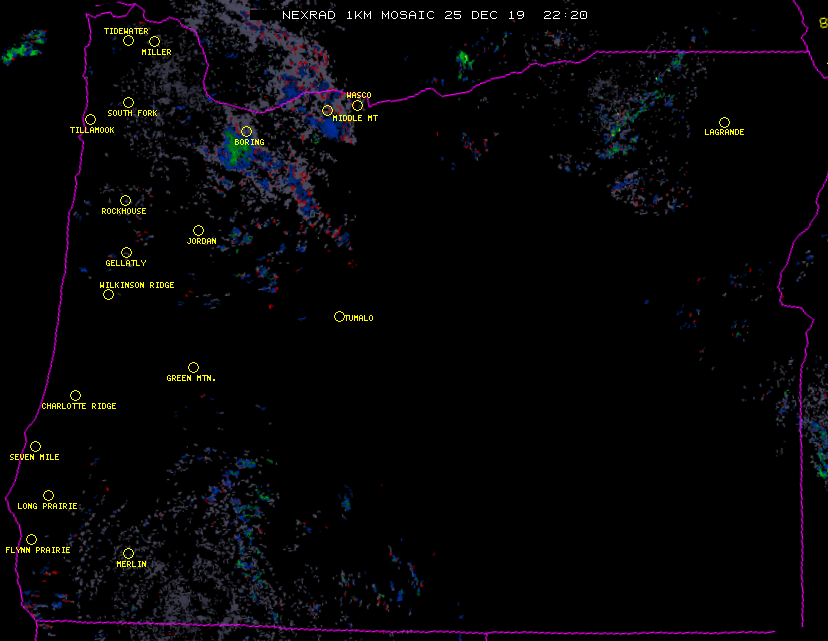
Task: Click the Merlin station circle marker
Action: tap(128, 554)
